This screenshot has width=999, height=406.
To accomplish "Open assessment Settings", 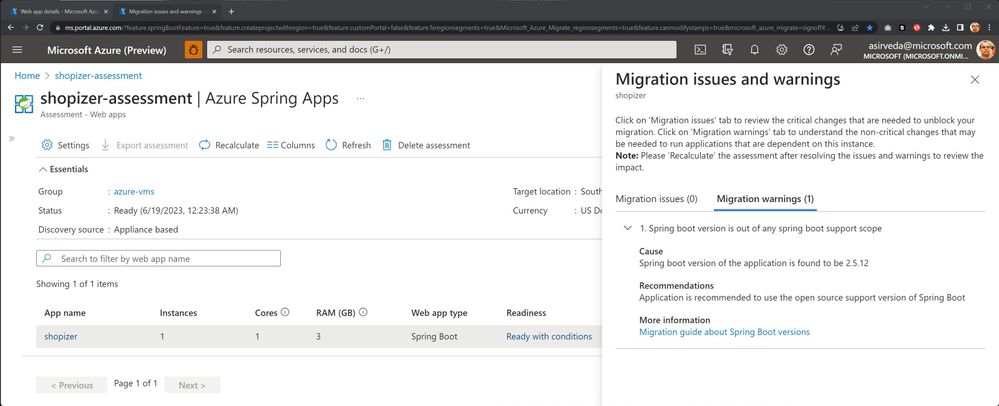I will pyautogui.click(x=65, y=145).
